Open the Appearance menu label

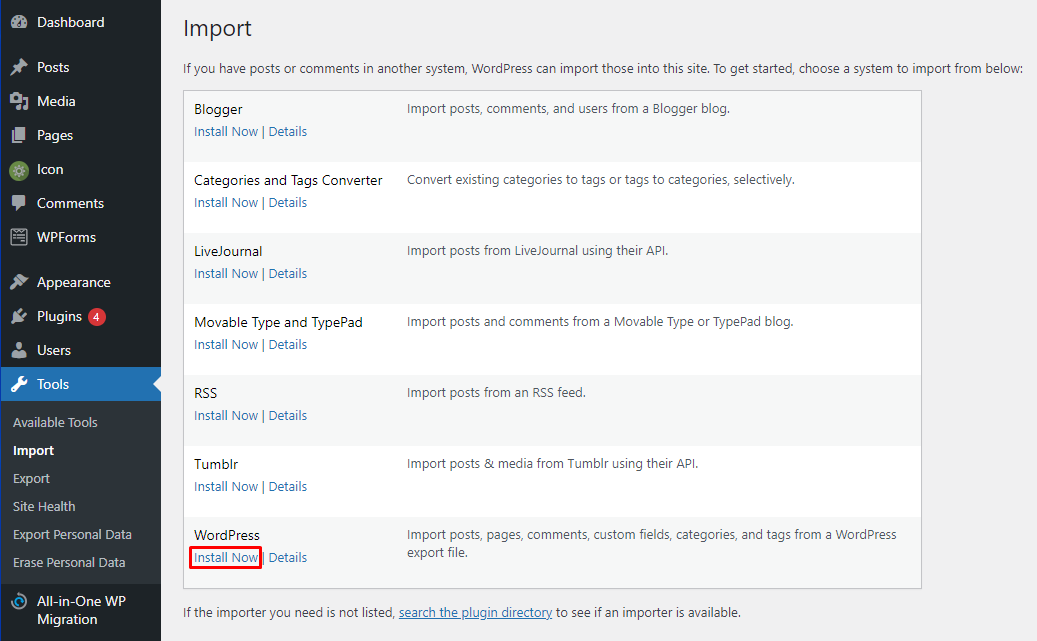pyautogui.click(x=73, y=282)
